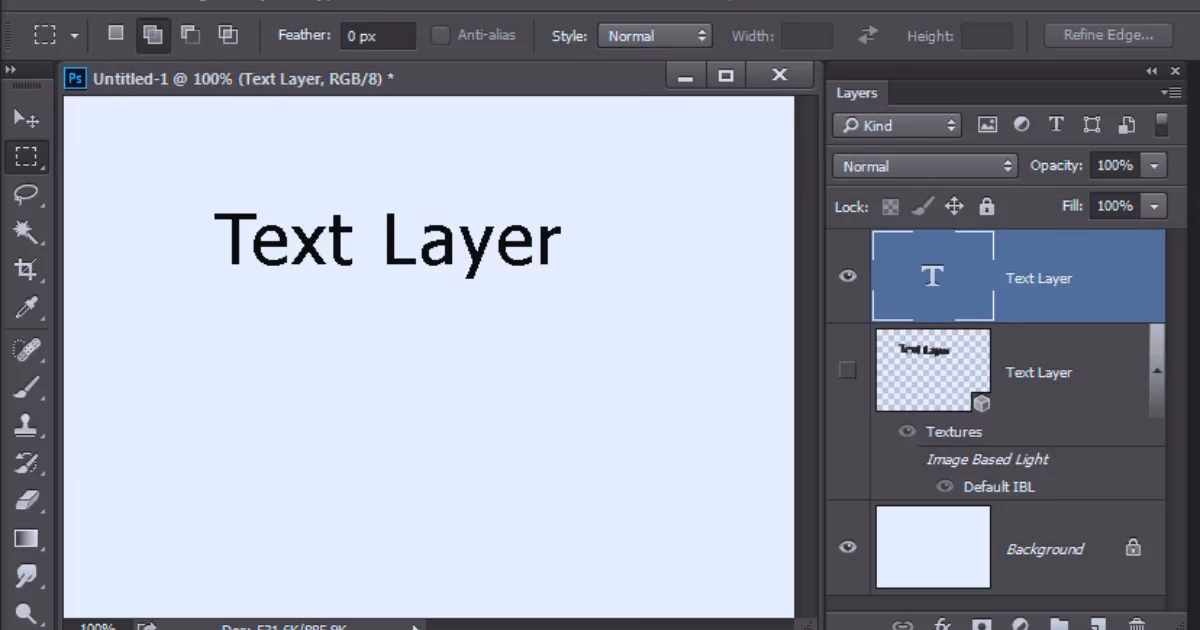Open the Style dropdown in options bar
The image size is (1200, 630).
click(x=655, y=35)
